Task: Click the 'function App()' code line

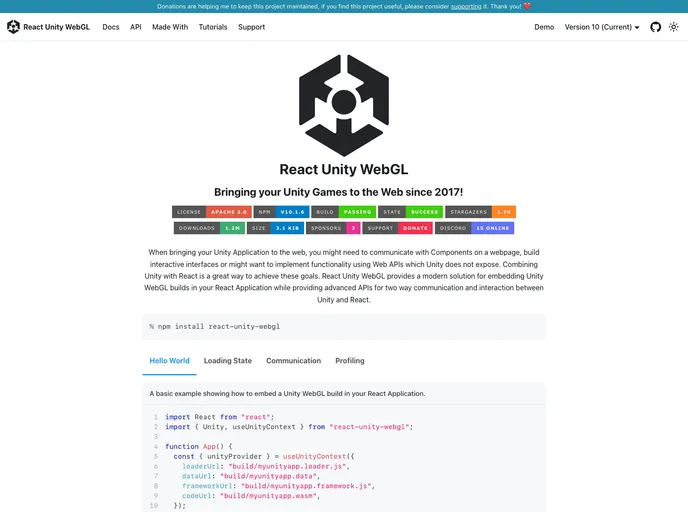Action: click(199, 447)
